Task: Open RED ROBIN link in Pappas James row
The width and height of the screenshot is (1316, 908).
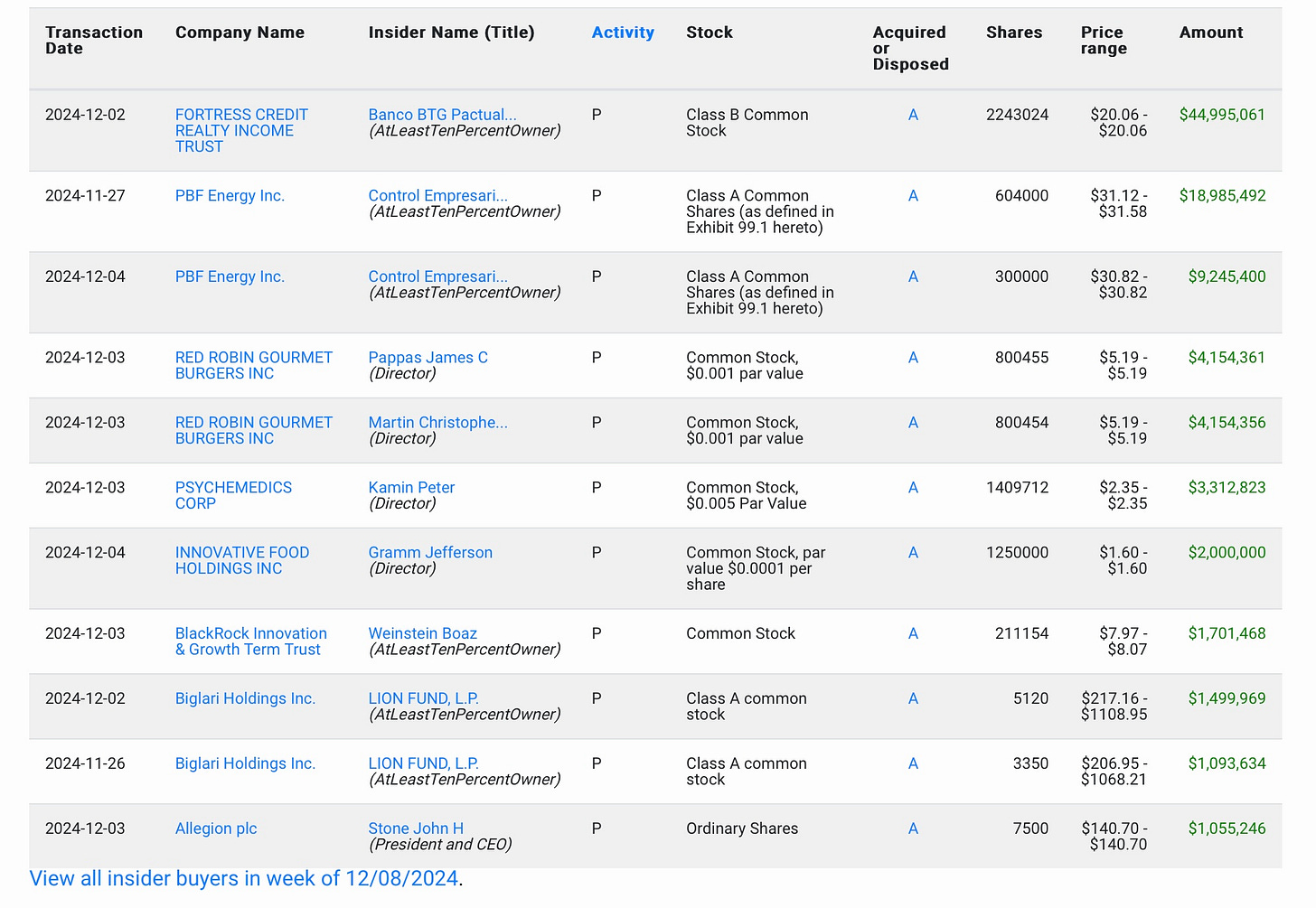Action: point(254,366)
